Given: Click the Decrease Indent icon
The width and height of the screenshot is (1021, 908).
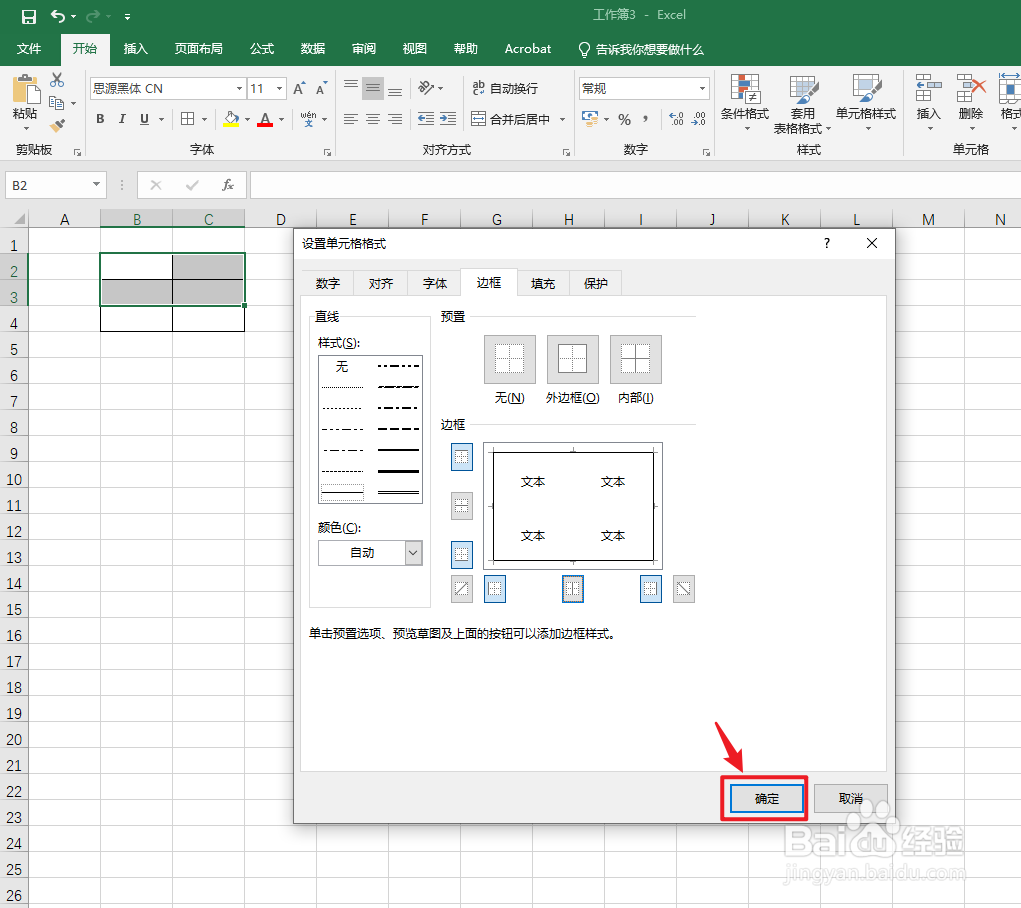Looking at the screenshot, I should [x=426, y=119].
